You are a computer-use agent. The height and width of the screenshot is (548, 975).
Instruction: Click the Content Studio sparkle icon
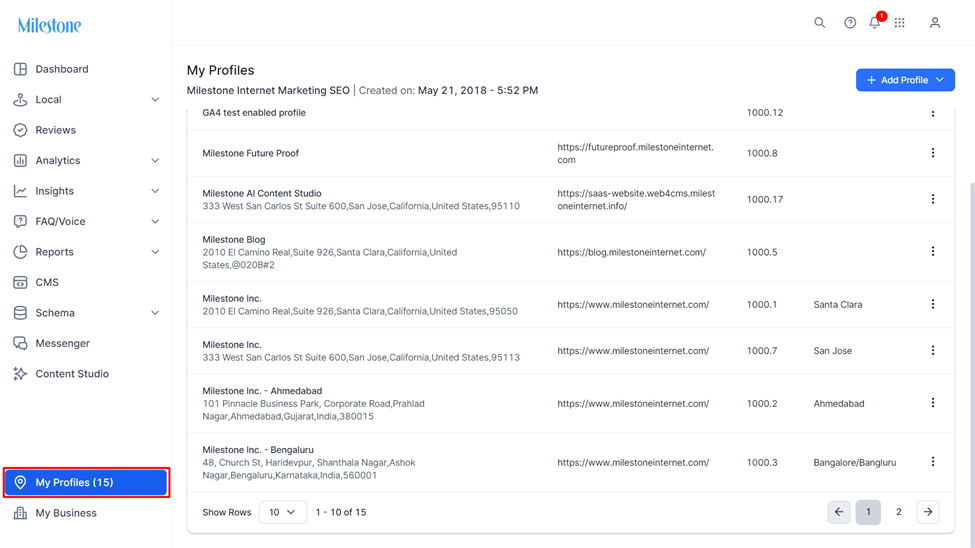[x=20, y=374]
